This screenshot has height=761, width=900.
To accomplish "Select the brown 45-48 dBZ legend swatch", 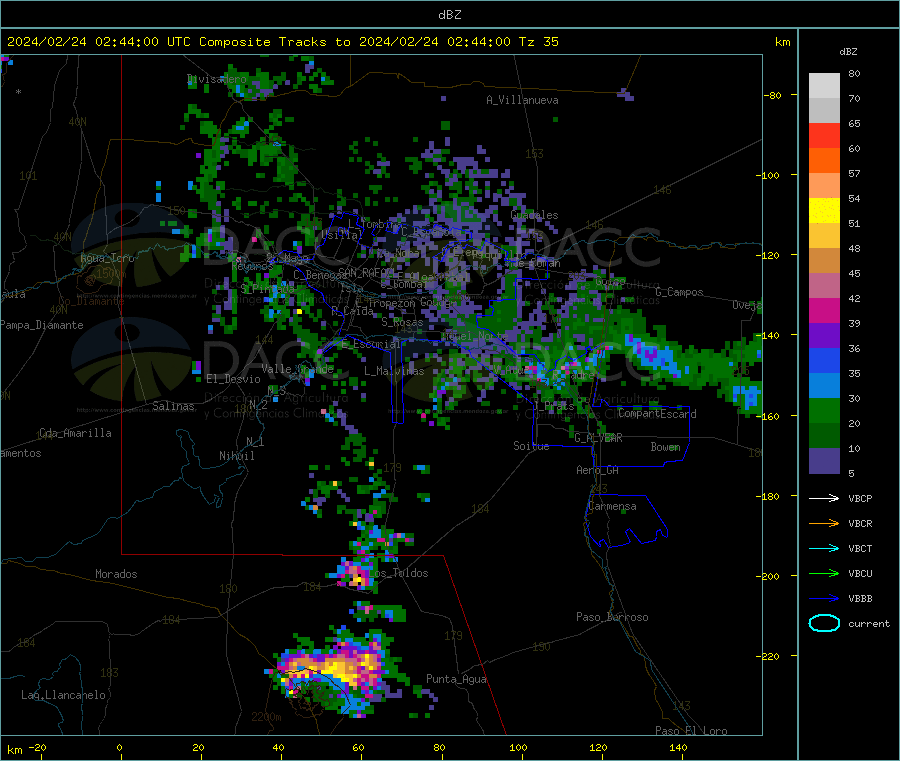I will pyautogui.click(x=824, y=261).
